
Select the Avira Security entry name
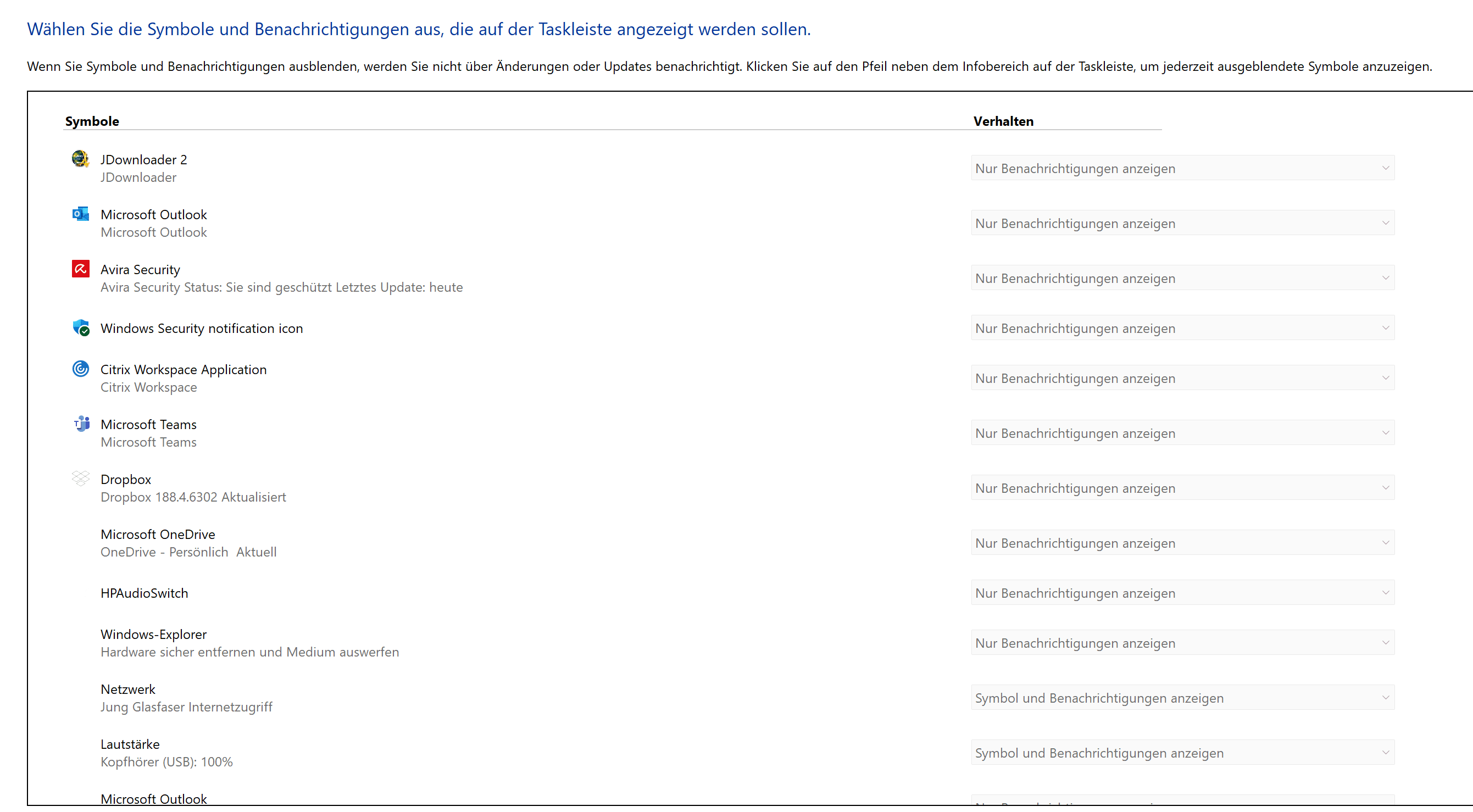[x=140, y=269]
